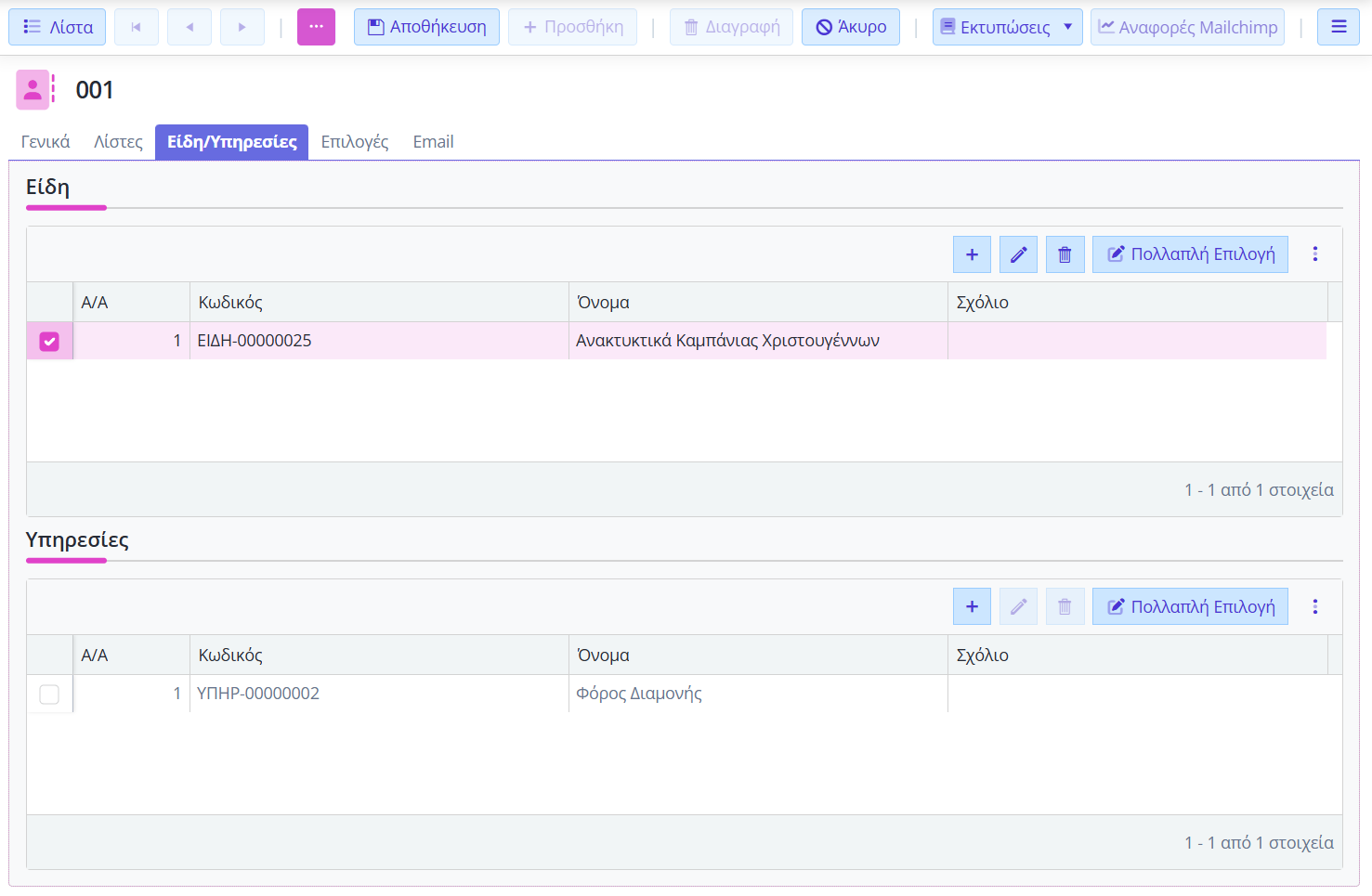Sort by the Κωδικός column header in Είδη
1372x896 pixels.
230,303
